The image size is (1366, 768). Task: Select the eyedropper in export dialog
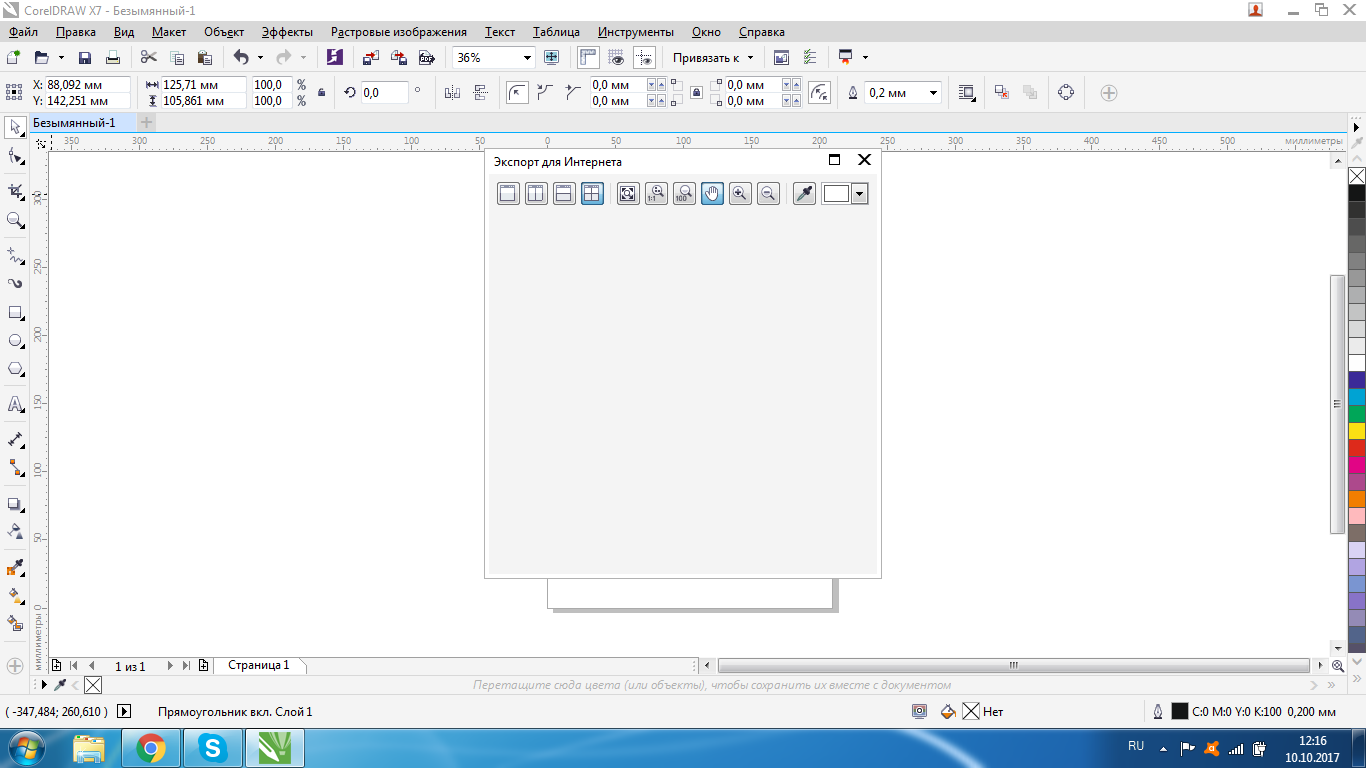pos(804,194)
